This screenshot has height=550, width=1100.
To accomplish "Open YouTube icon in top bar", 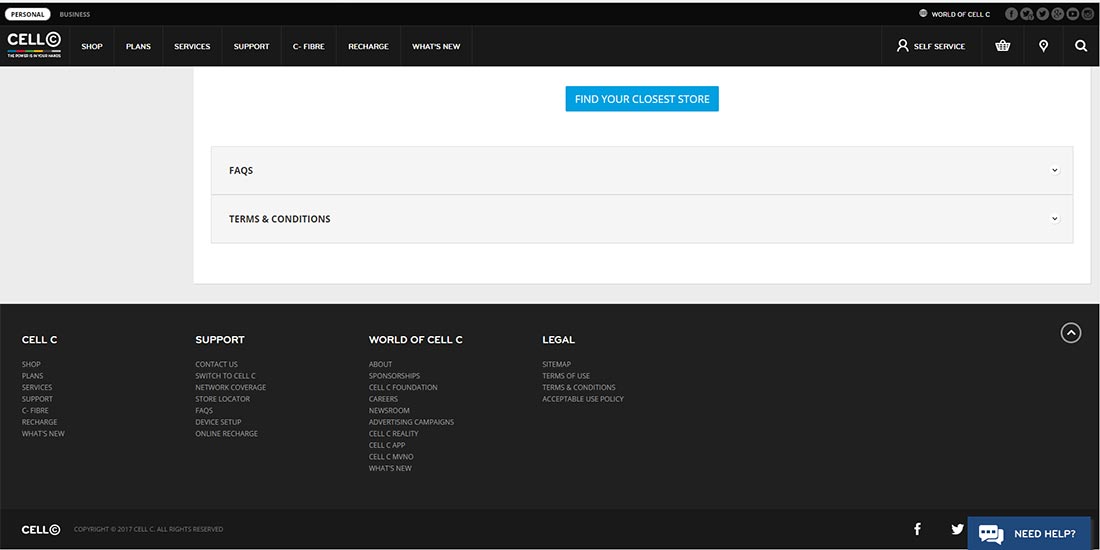I will click(x=1073, y=14).
